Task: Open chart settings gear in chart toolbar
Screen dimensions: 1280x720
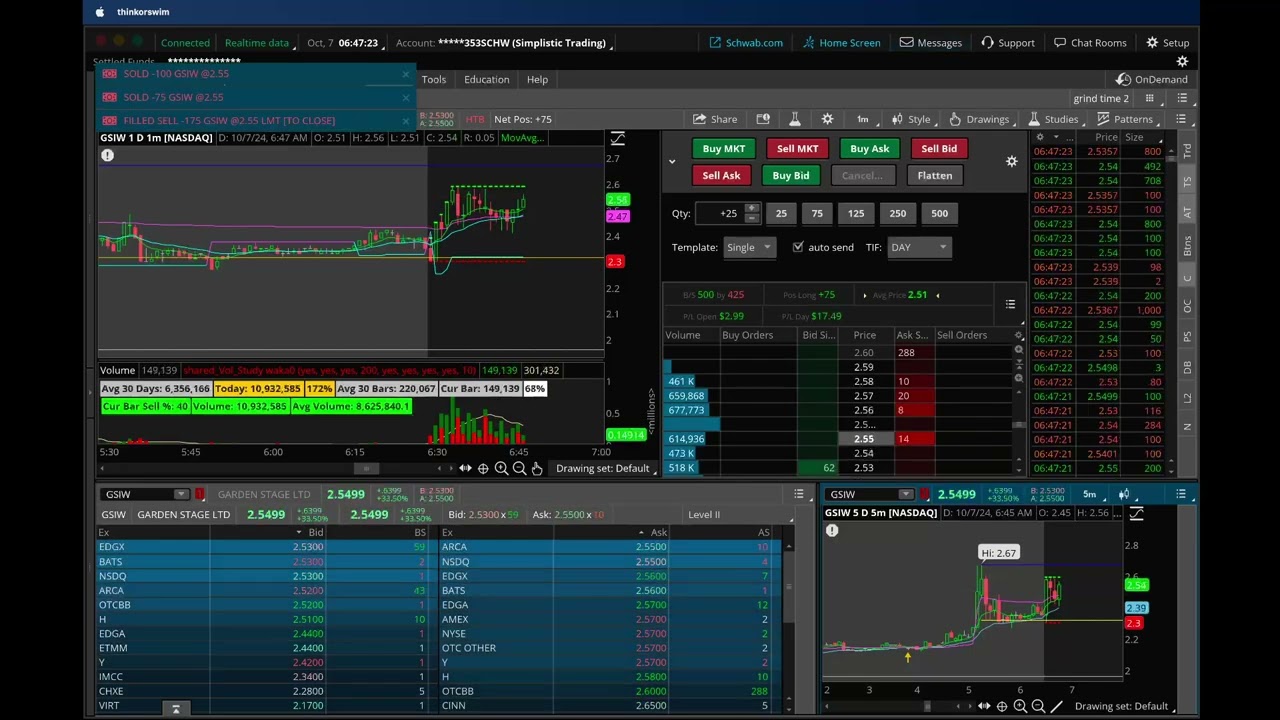Action: [x=827, y=119]
